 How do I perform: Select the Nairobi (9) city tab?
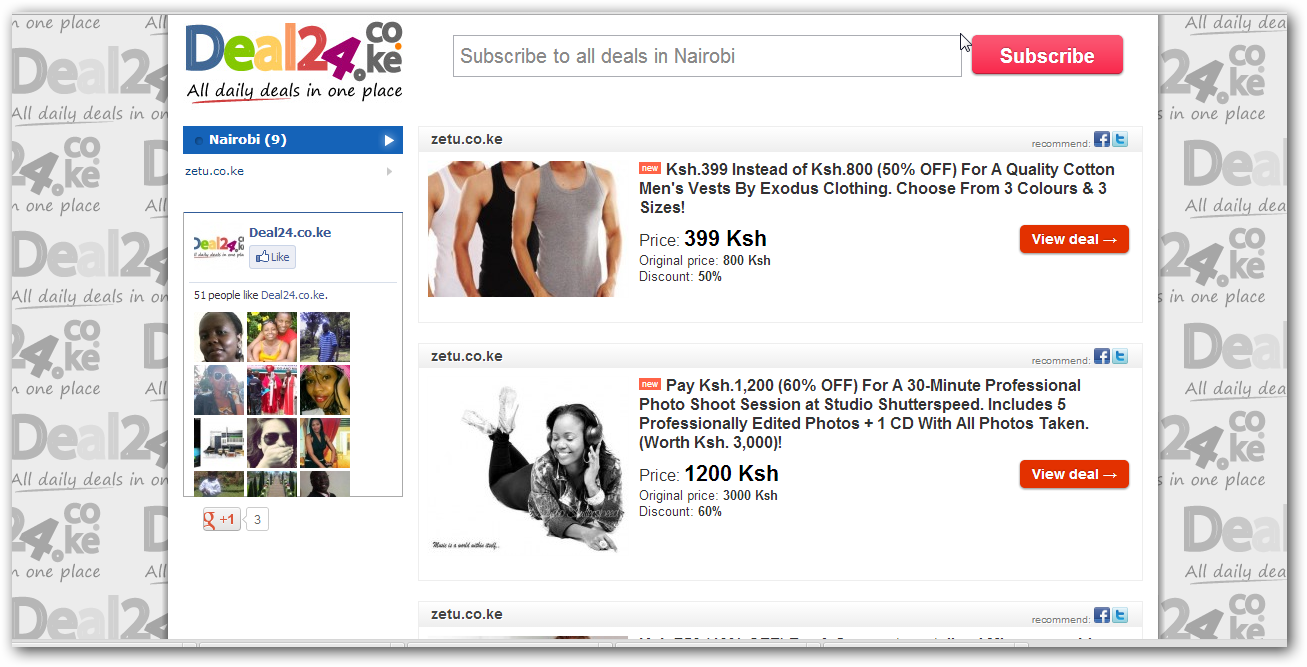pos(293,140)
